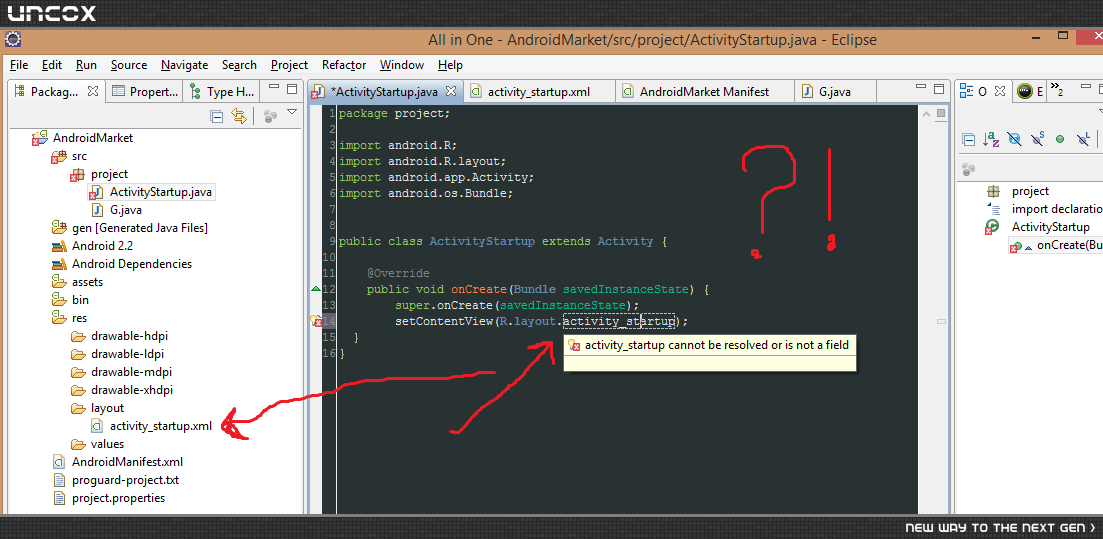The height and width of the screenshot is (539, 1103).
Task: Switch to Type Hierarchy tab
Action: tap(222, 91)
